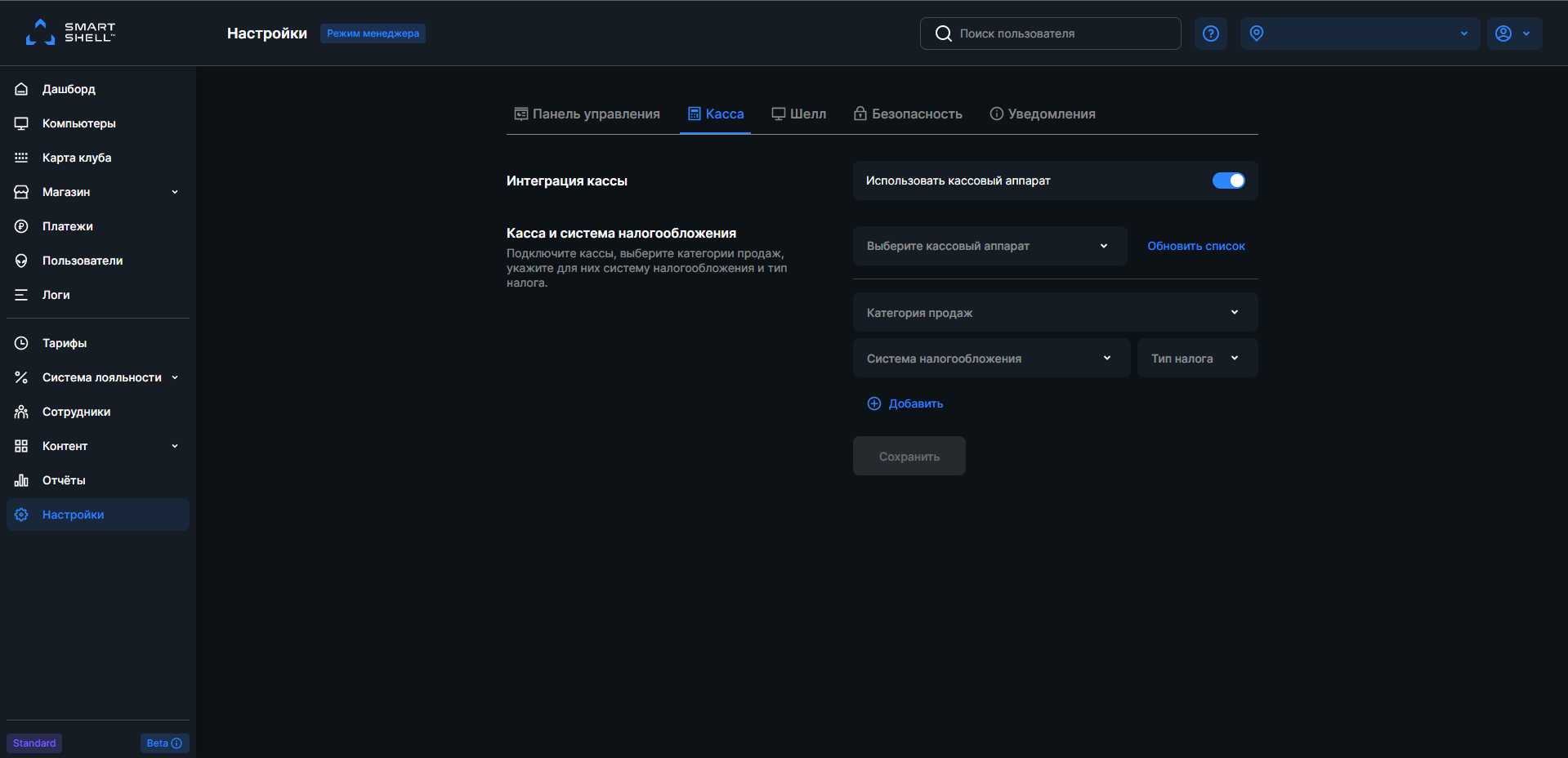Open the help question mark icon
The image size is (1568, 758).
(1210, 33)
